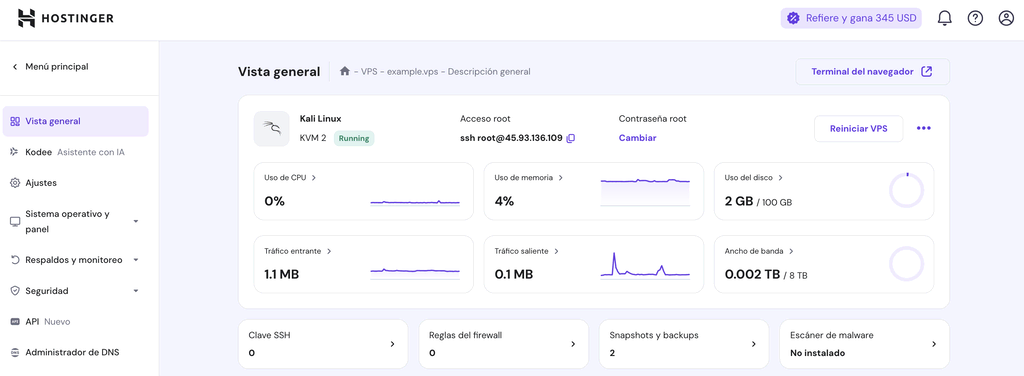1024x376 pixels.
Task: Open Reglas del firewall card arrow
Action: (573, 344)
